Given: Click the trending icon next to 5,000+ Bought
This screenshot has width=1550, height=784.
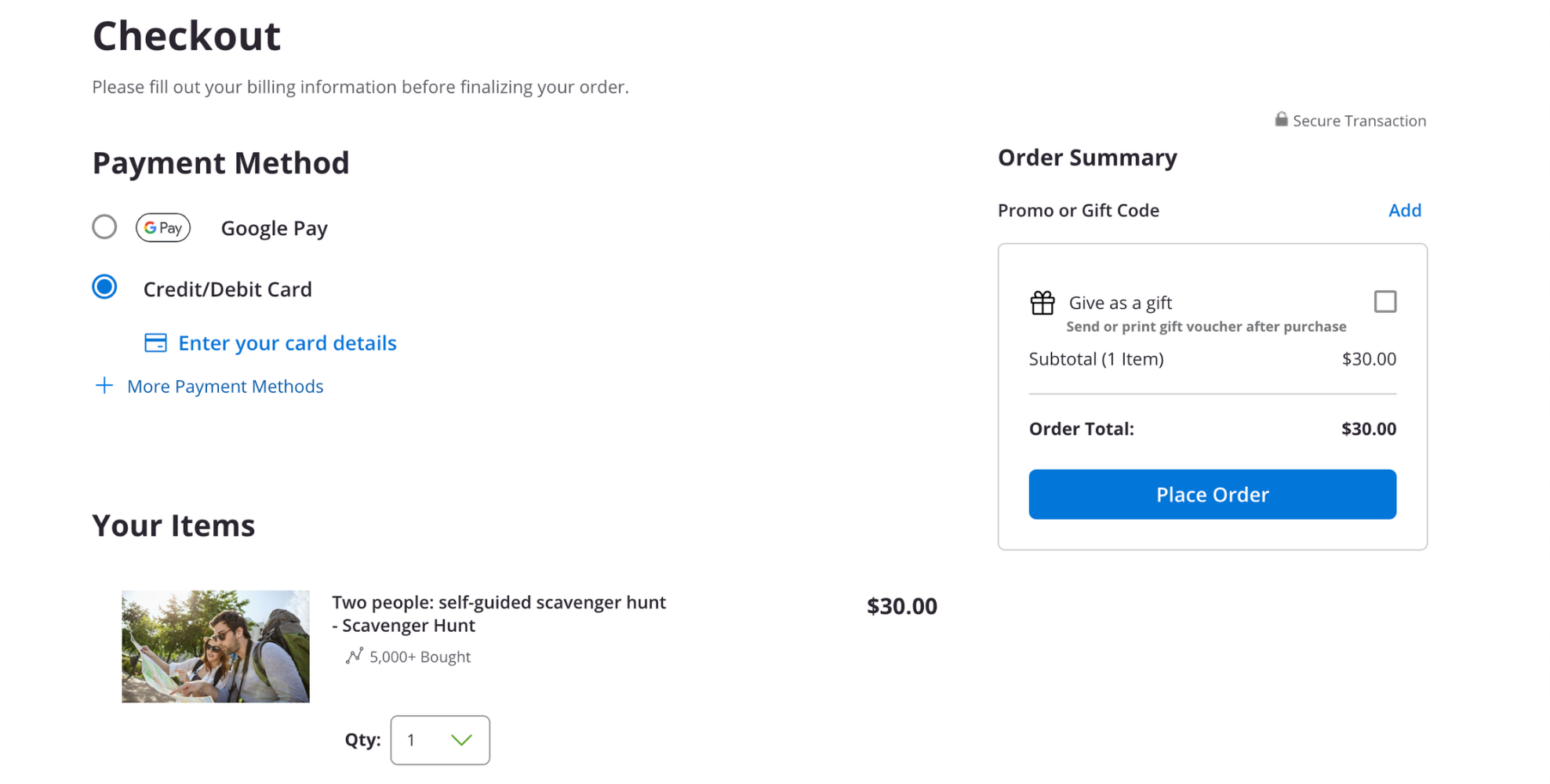Looking at the screenshot, I should [355, 655].
